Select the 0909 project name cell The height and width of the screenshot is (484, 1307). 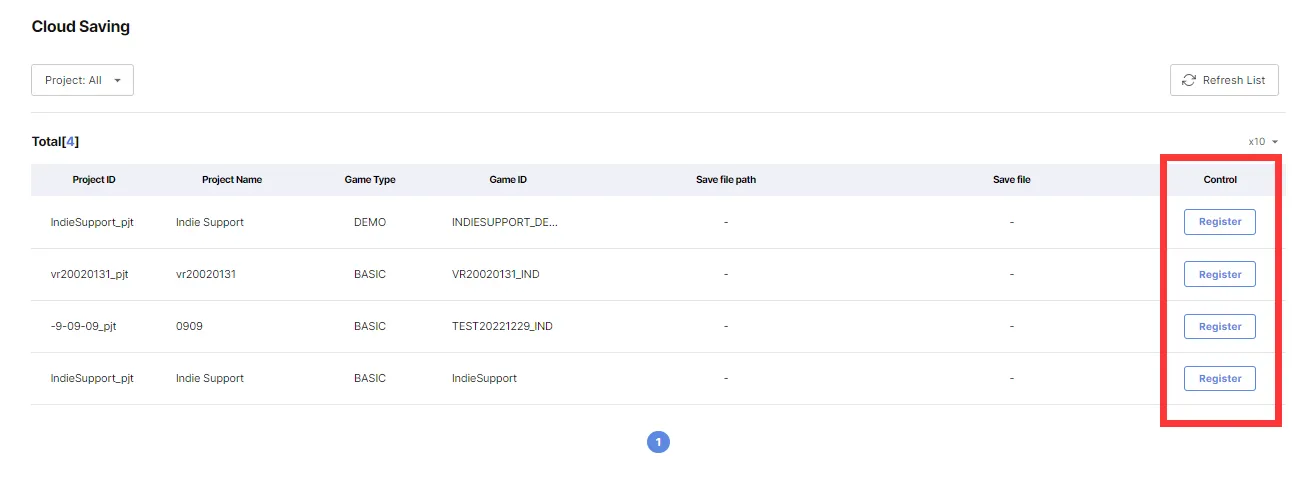[189, 326]
